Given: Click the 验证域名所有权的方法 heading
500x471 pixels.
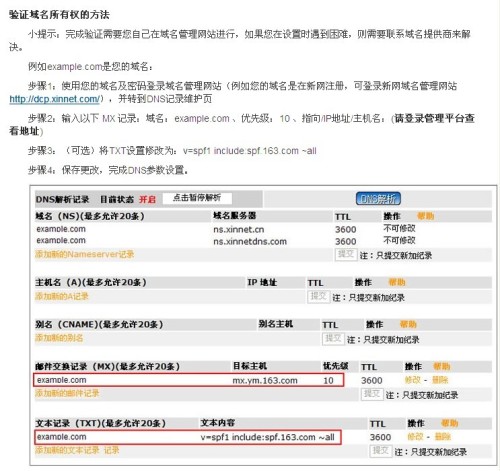Looking at the screenshot, I should 59,15.
